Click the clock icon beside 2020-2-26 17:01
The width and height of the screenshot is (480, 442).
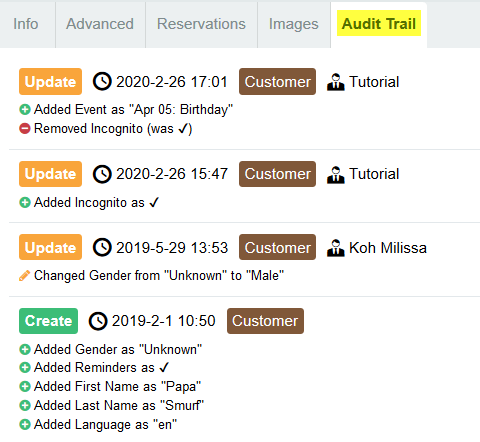(x=102, y=82)
